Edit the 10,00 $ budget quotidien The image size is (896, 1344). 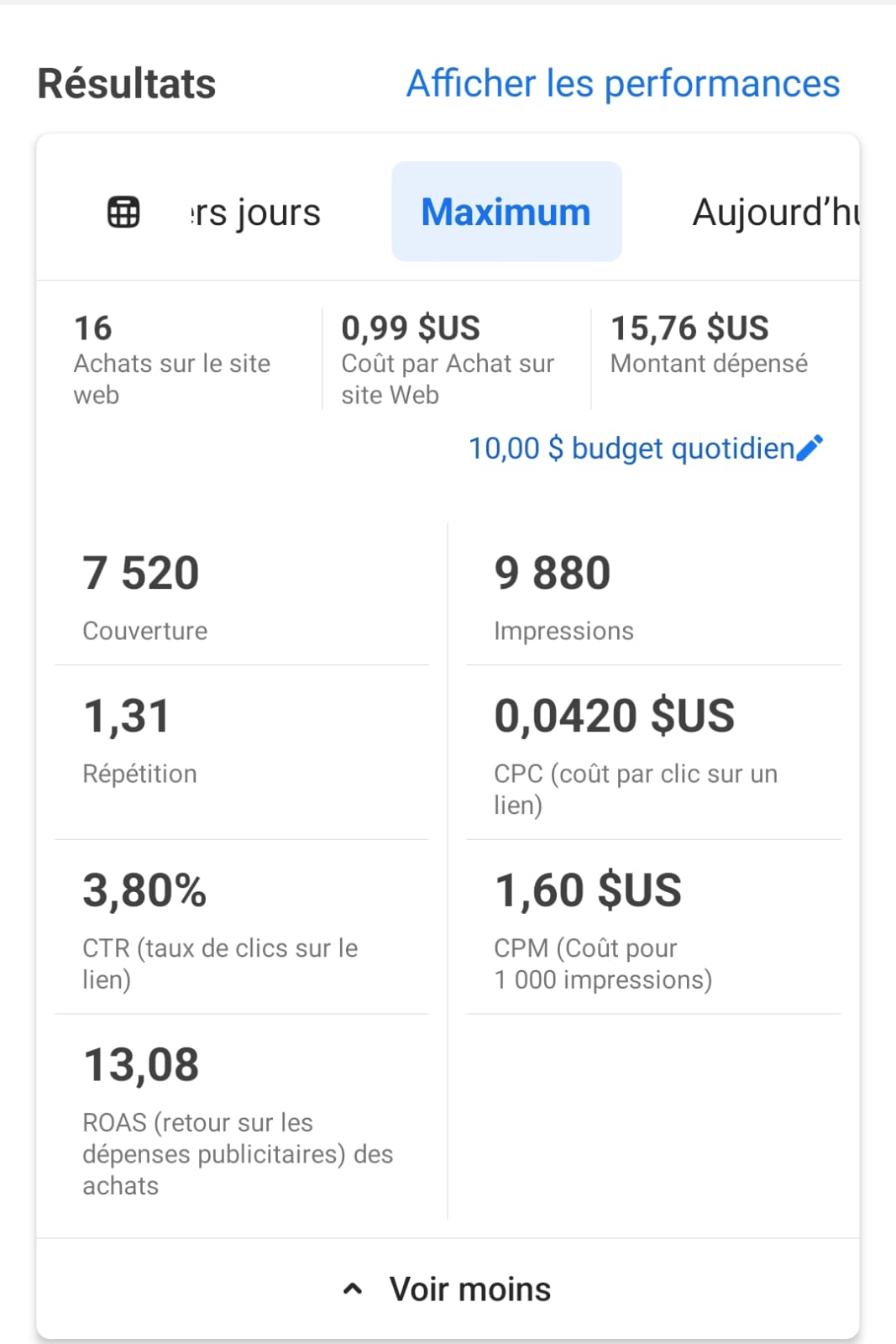point(631,449)
